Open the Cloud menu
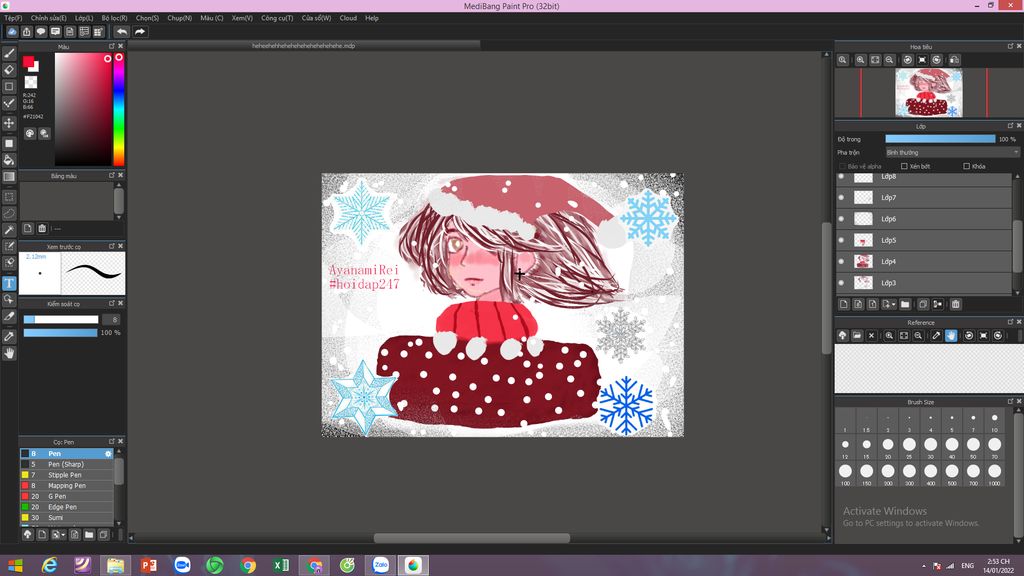This screenshot has width=1024, height=576. [348, 18]
